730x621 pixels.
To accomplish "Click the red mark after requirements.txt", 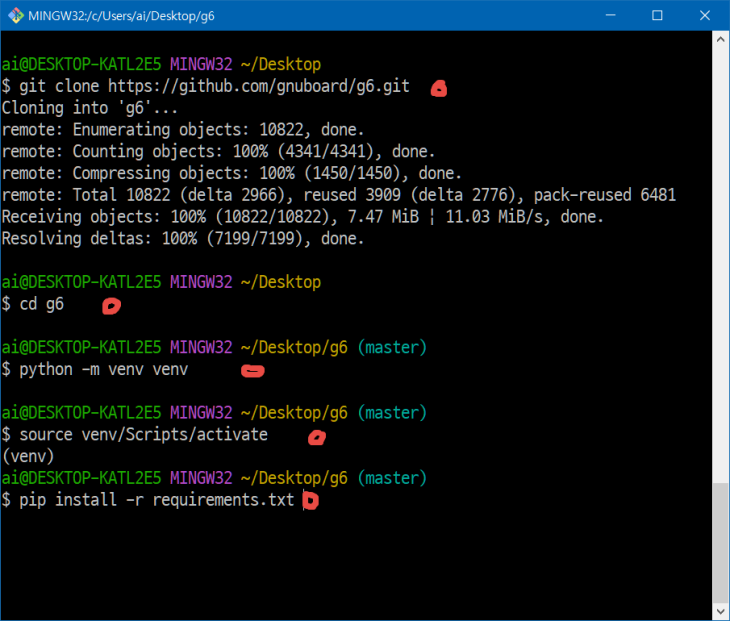I will point(309,500).
